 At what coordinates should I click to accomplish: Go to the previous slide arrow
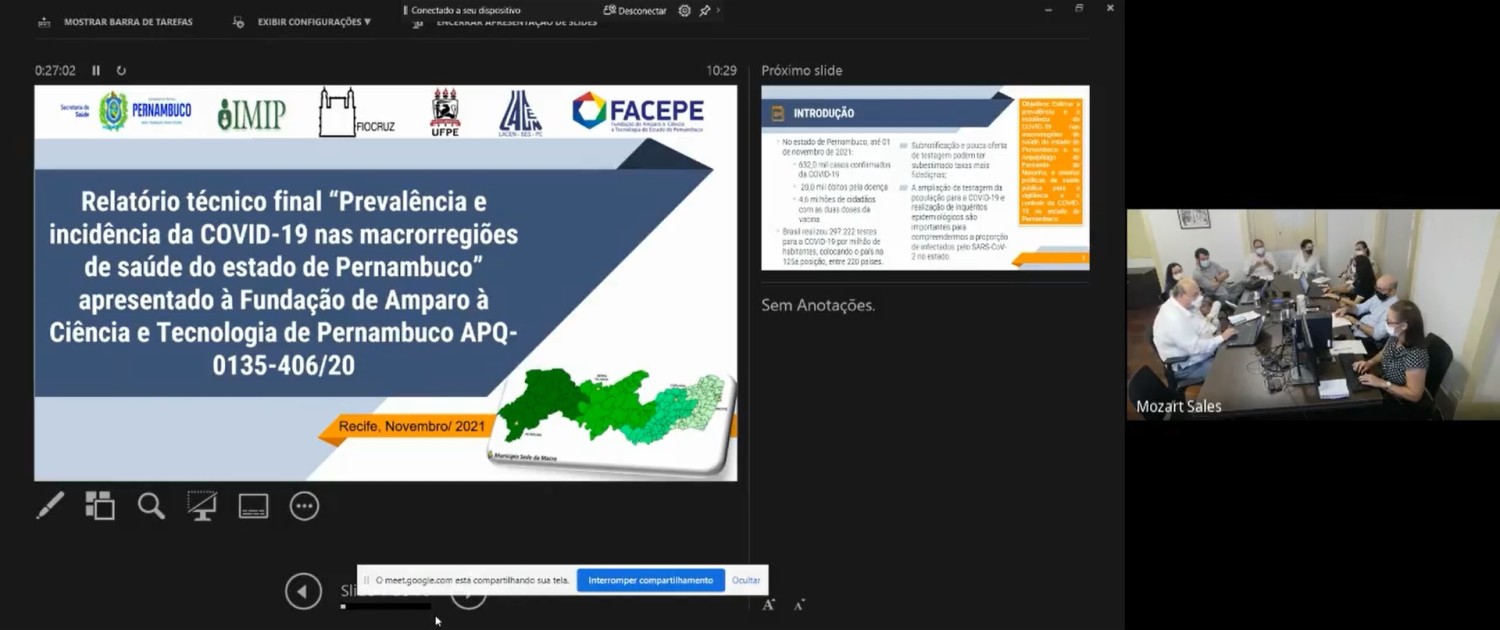[x=303, y=591]
